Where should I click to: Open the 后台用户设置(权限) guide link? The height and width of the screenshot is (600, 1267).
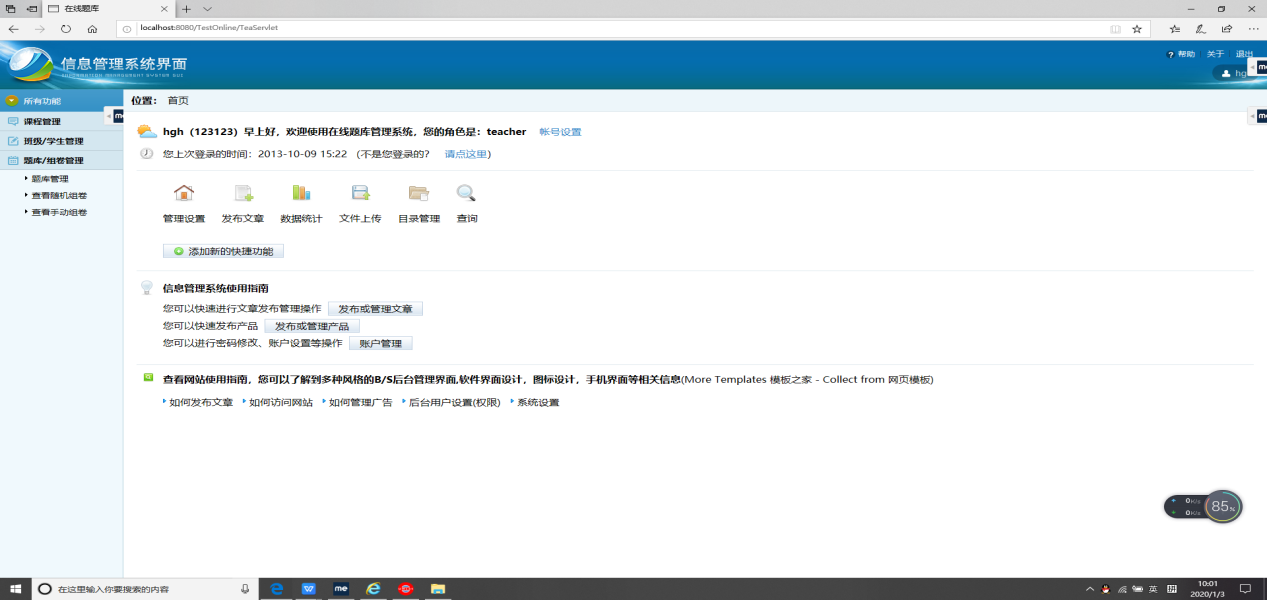[x=454, y=402]
